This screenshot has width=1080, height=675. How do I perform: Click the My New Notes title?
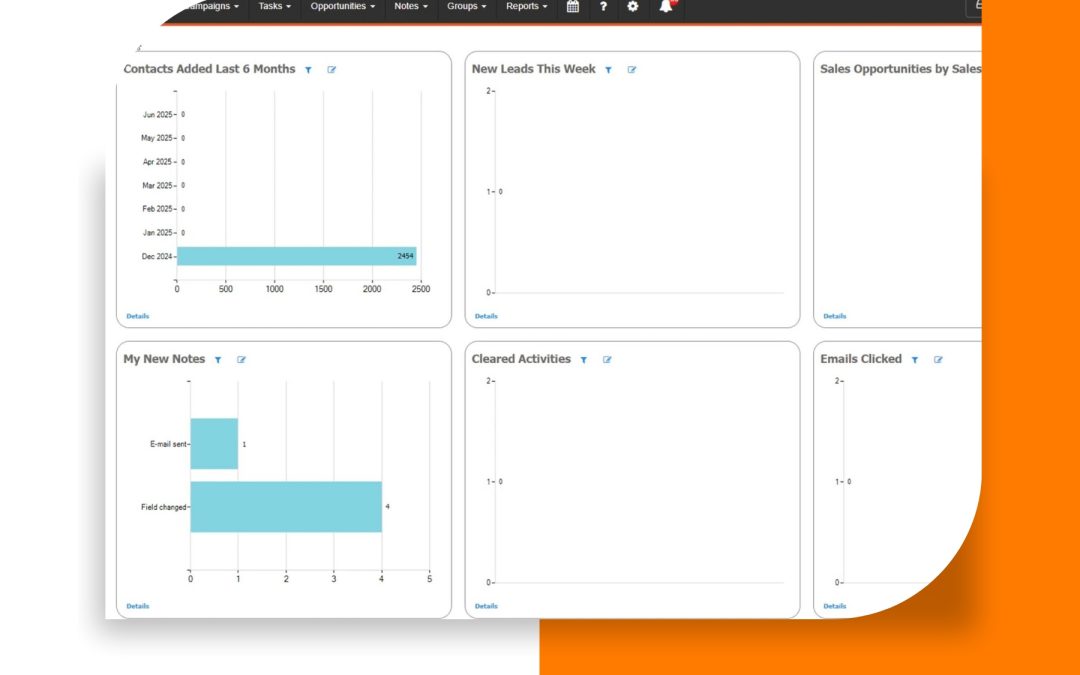tap(164, 359)
